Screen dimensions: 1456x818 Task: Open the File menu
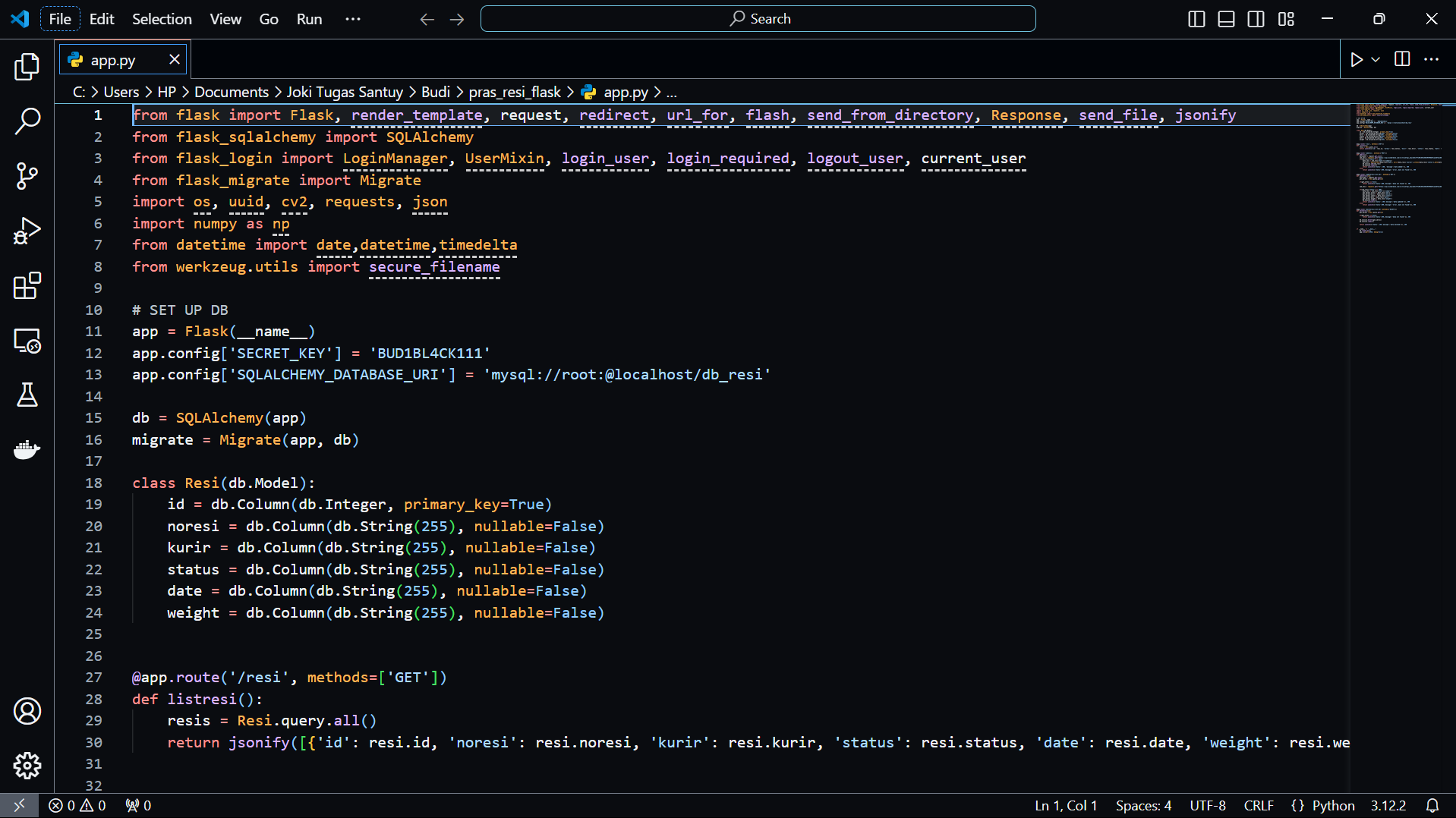60,19
